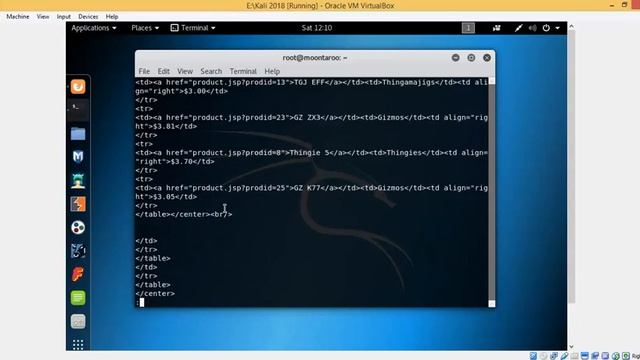Minimize the root@moontaroo terminal window
Screen dimensions: 640x360
[456, 58]
